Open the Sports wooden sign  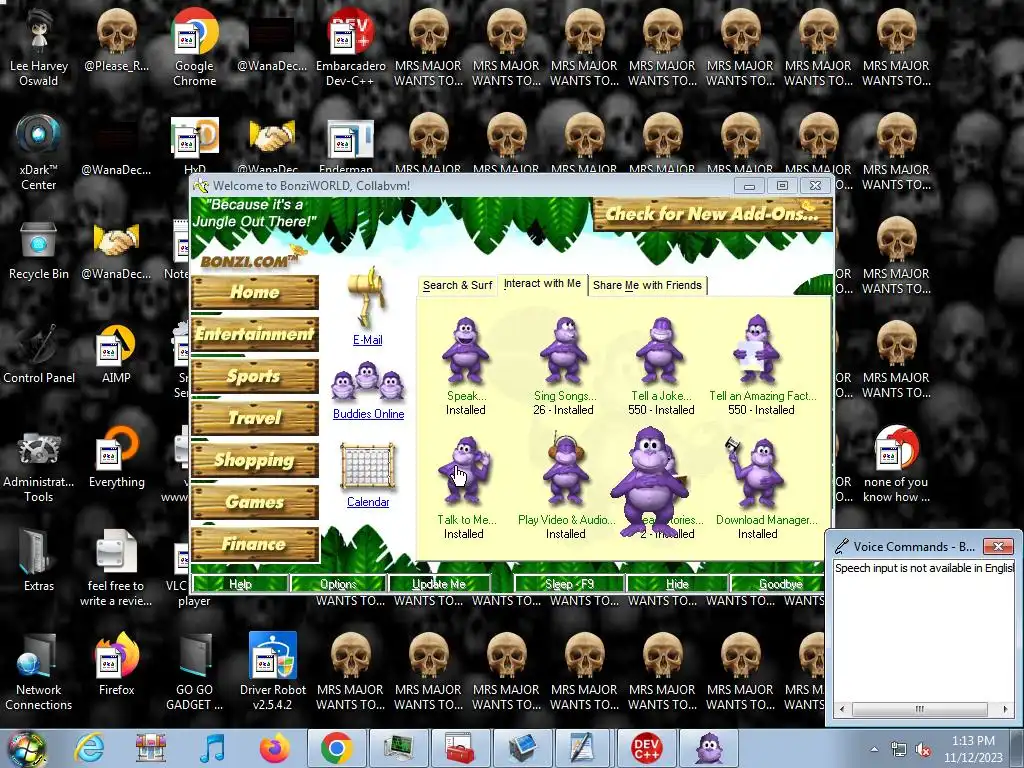click(255, 376)
